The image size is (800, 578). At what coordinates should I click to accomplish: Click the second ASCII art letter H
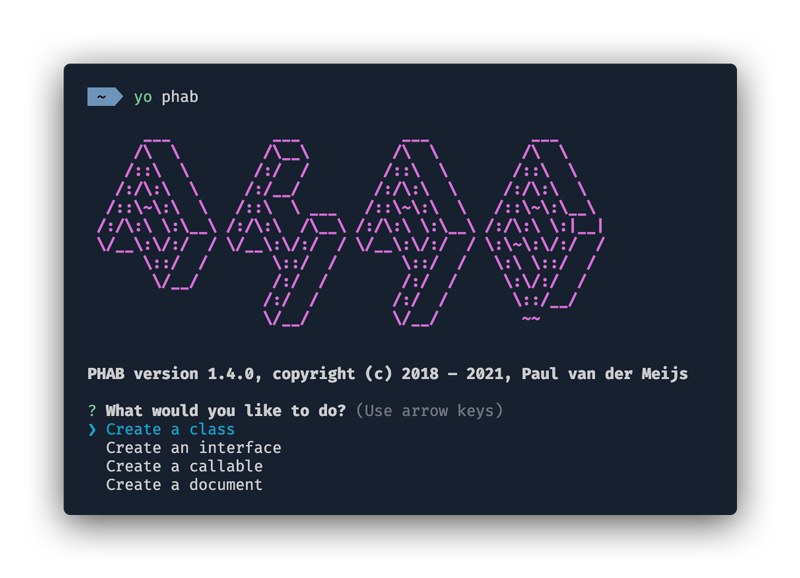pos(286,232)
